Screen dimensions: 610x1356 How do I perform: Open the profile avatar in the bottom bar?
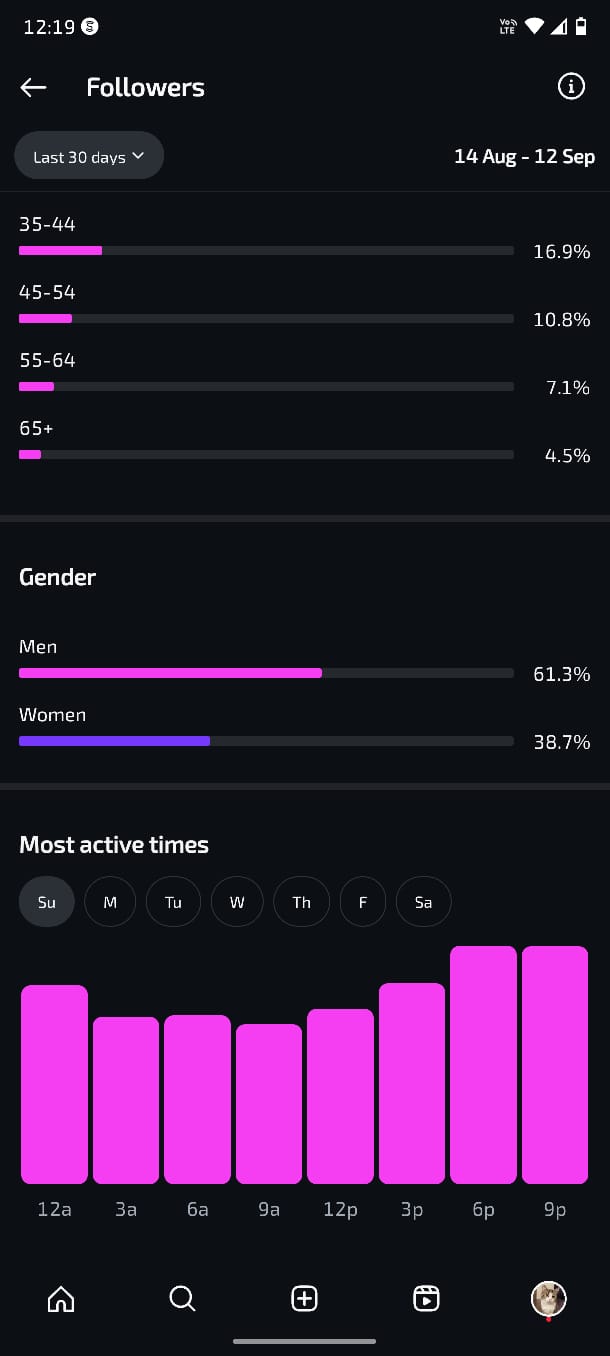[548, 1298]
